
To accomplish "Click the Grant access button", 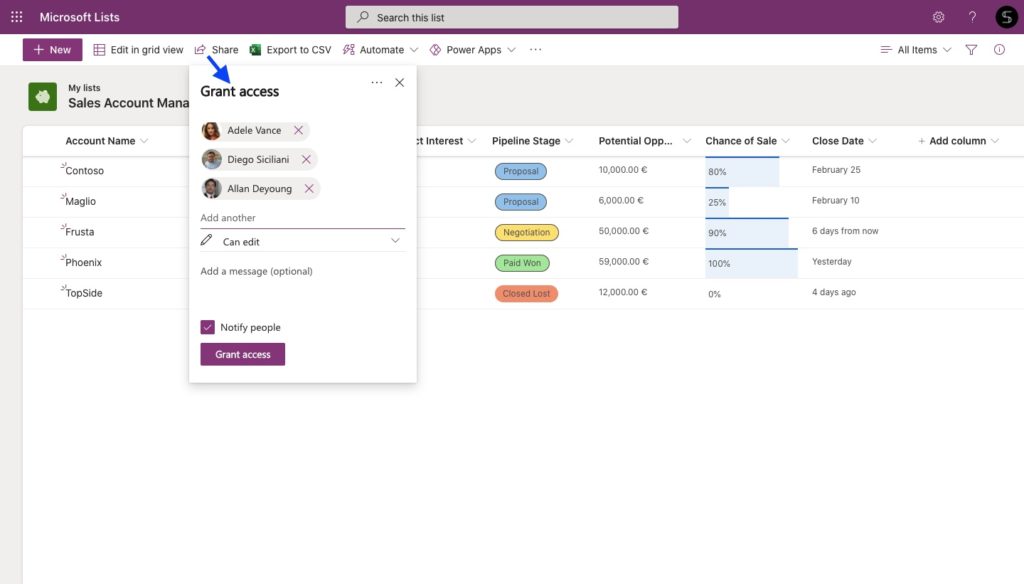I will point(242,354).
